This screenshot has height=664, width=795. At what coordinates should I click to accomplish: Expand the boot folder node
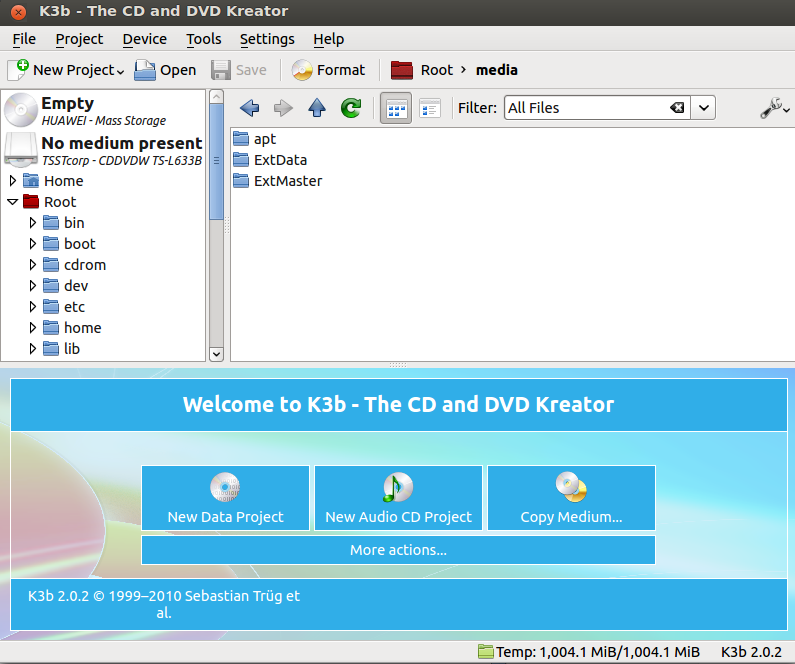point(33,244)
